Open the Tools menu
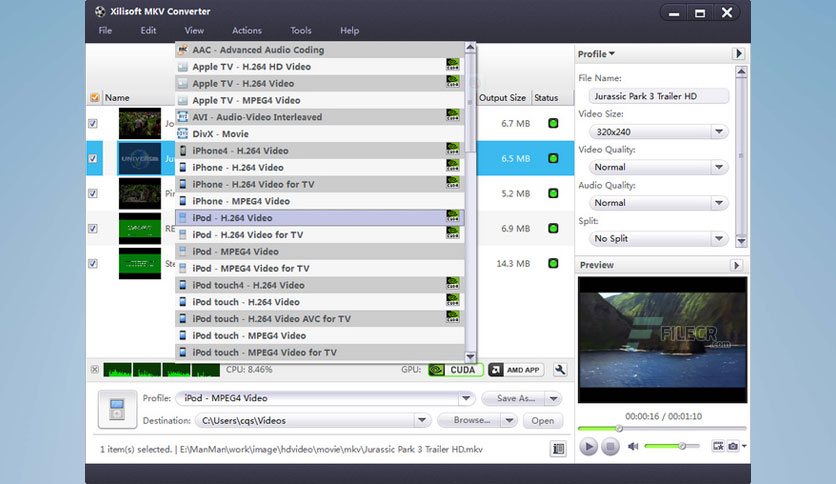Image resolution: width=836 pixels, height=484 pixels. [301, 30]
